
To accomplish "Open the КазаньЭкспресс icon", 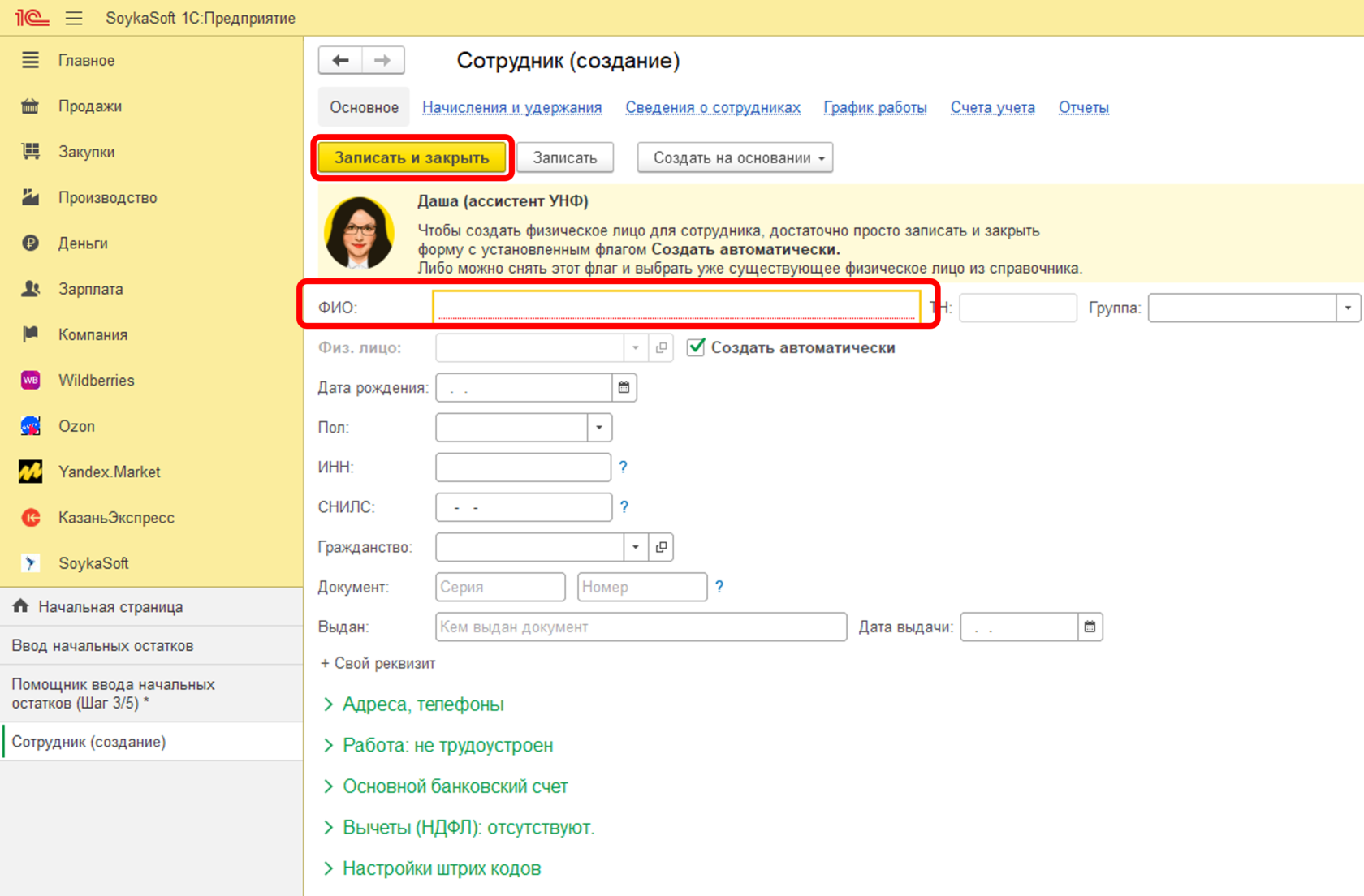I will (x=30, y=518).
